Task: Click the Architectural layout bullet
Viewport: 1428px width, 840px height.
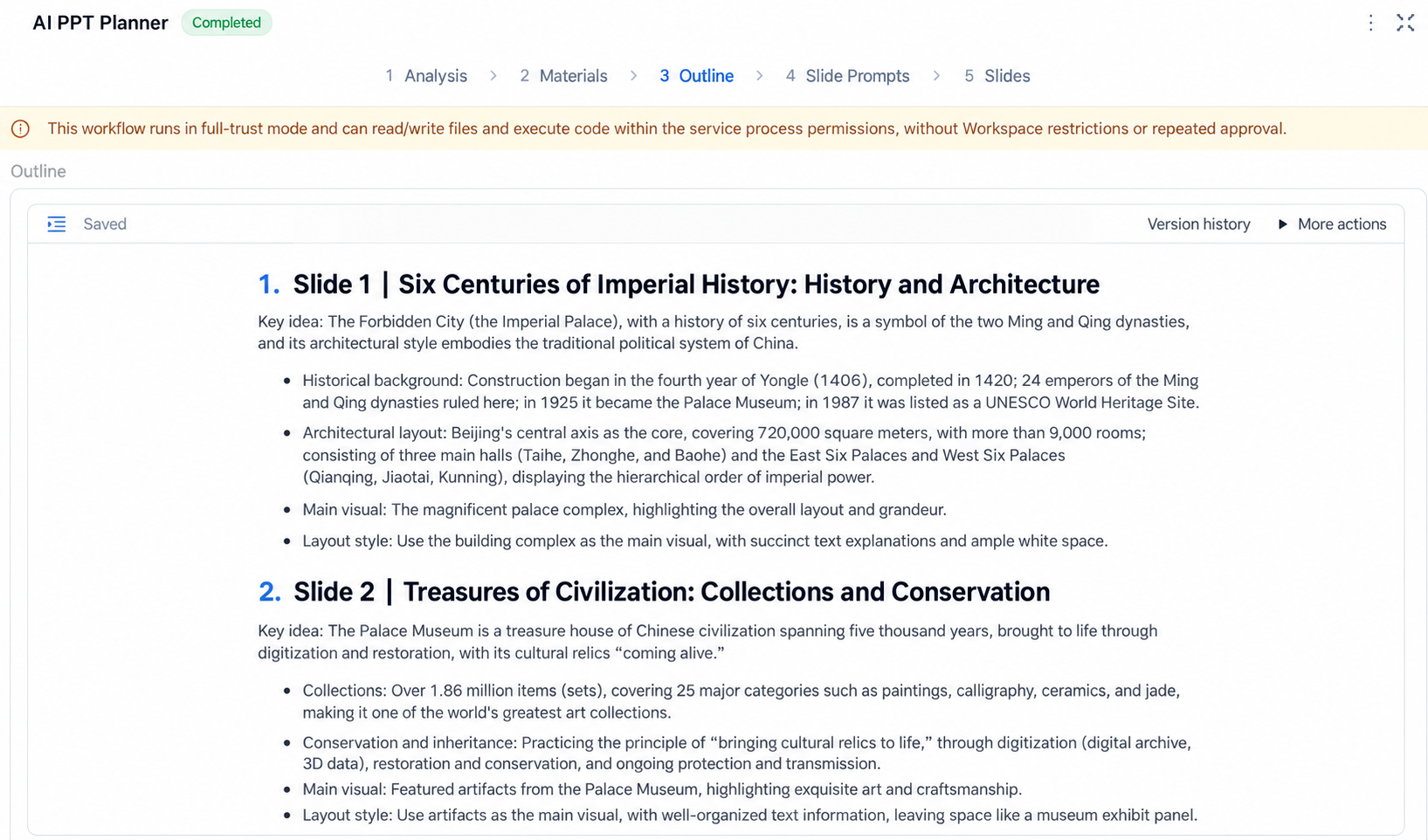Action: pos(724,455)
